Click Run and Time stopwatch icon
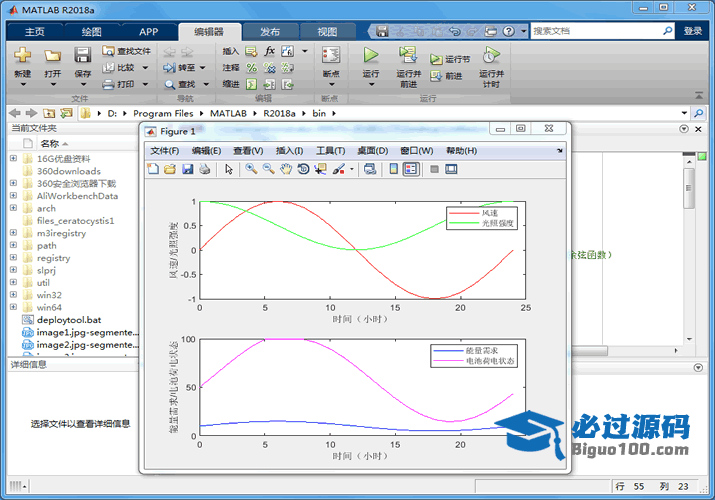715x500 pixels. pyautogui.click(x=491, y=55)
